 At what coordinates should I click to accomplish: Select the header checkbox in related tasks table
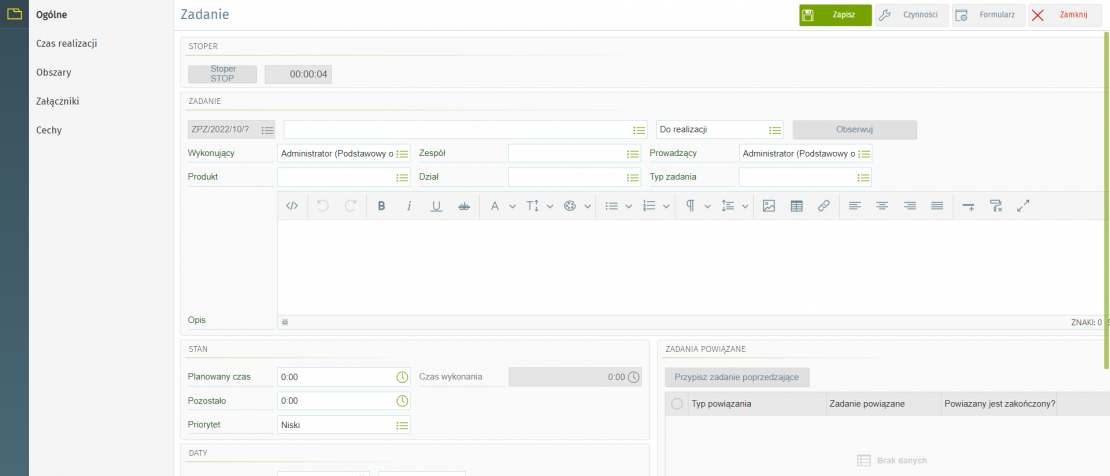click(677, 404)
